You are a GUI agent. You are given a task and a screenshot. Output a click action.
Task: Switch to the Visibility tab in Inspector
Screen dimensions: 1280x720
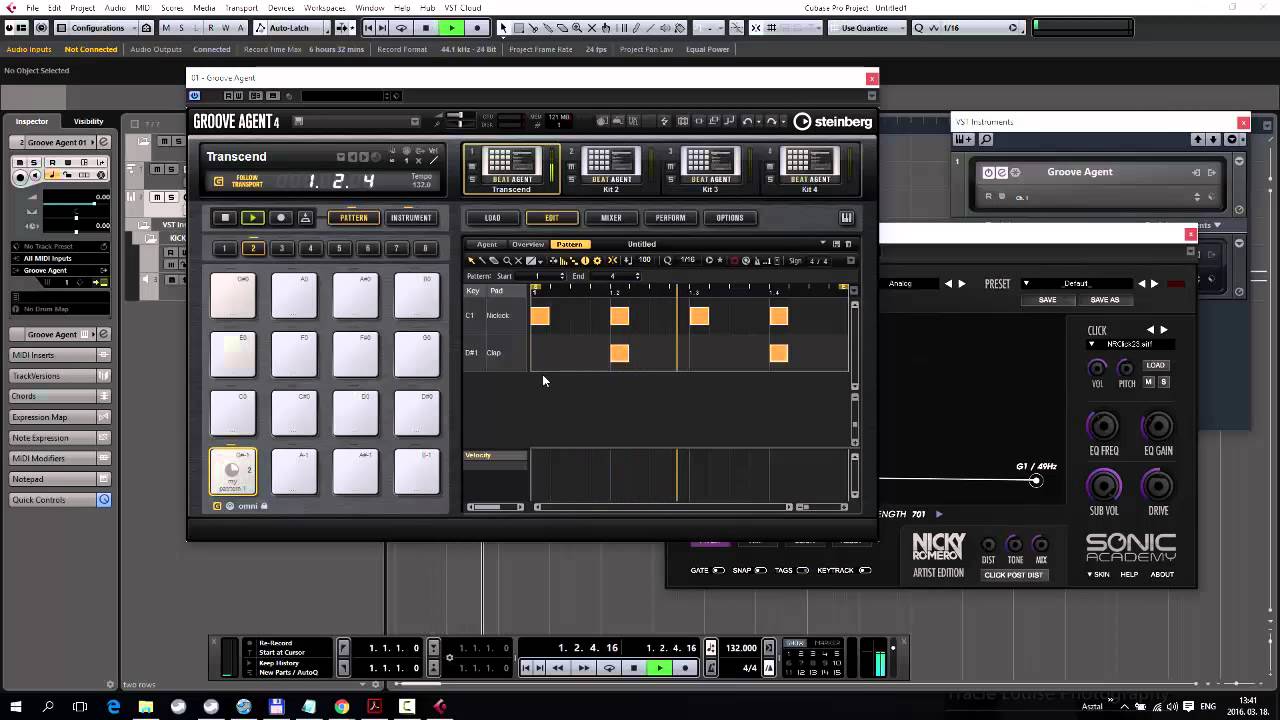click(88, 121)
